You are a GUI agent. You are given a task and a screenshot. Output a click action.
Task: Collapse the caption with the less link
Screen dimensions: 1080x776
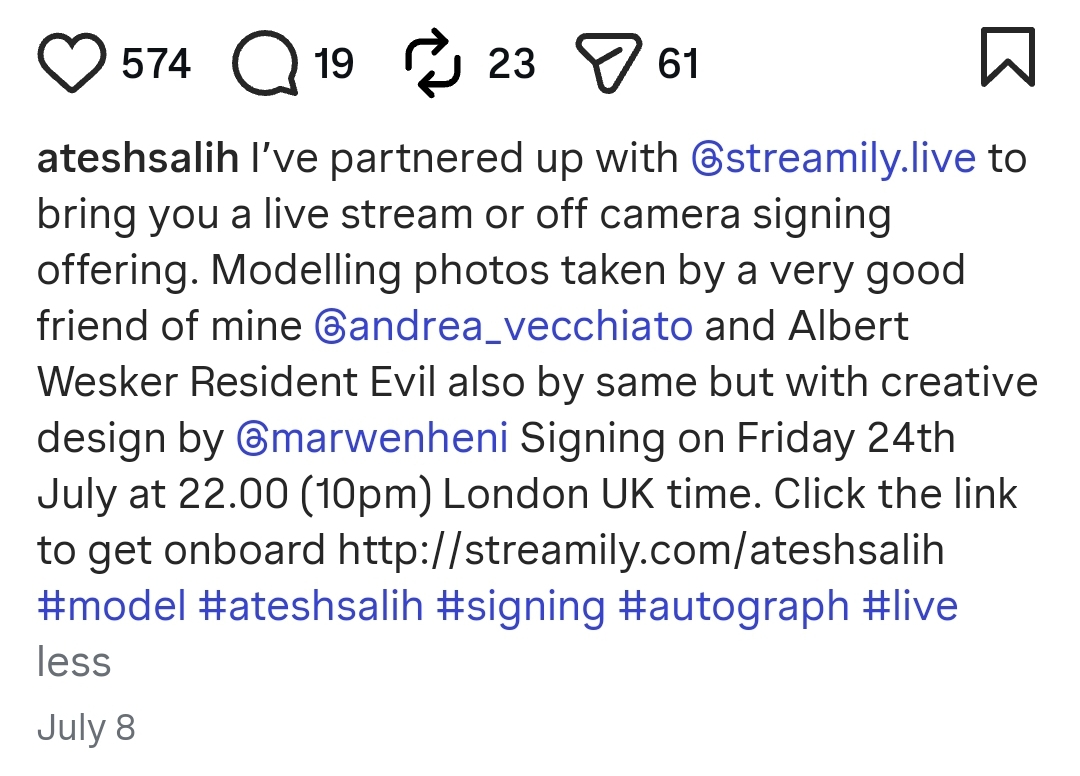(74, 662)
